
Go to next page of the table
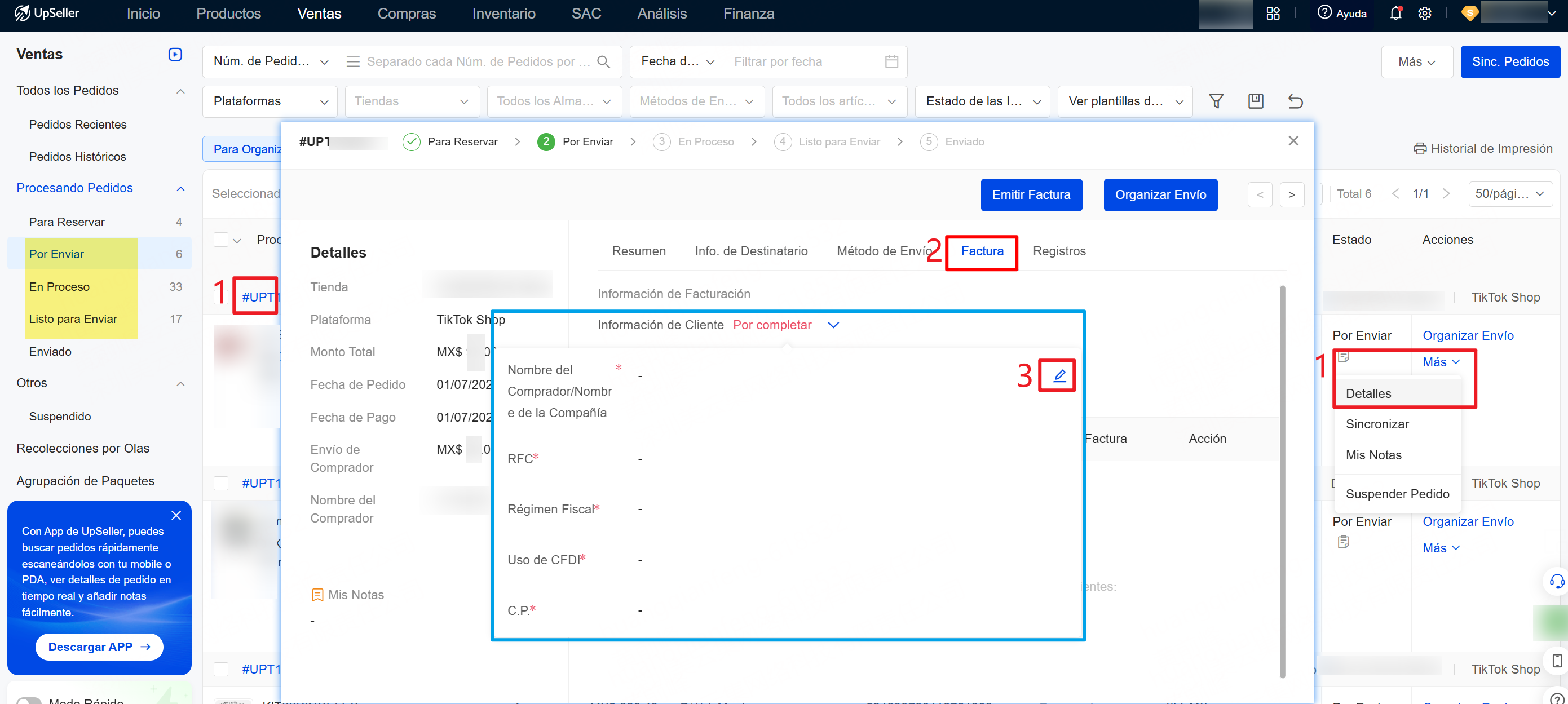point(1446,193)
